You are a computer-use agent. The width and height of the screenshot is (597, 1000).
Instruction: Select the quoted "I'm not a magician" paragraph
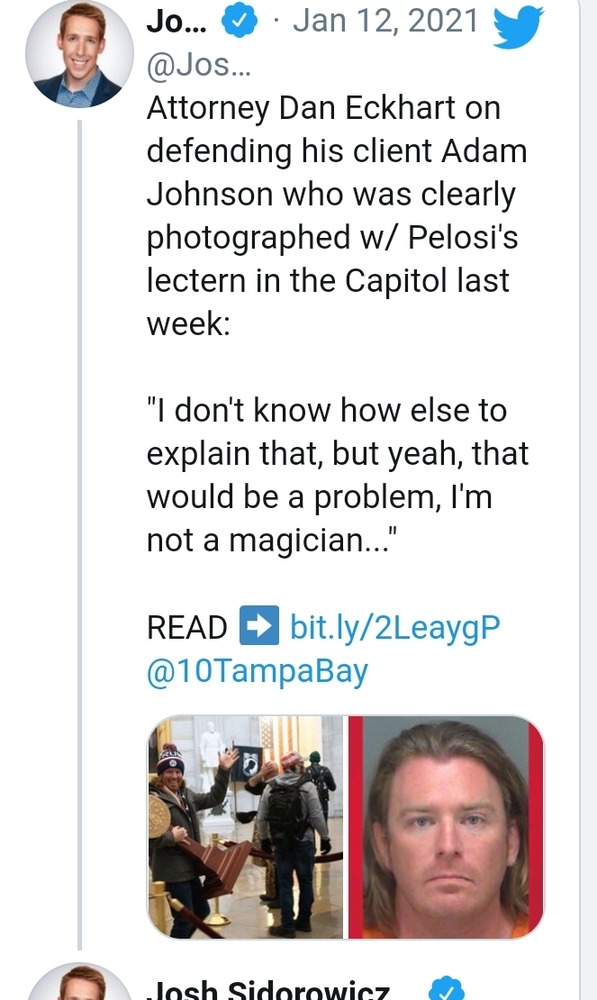(x=337, y=475)
